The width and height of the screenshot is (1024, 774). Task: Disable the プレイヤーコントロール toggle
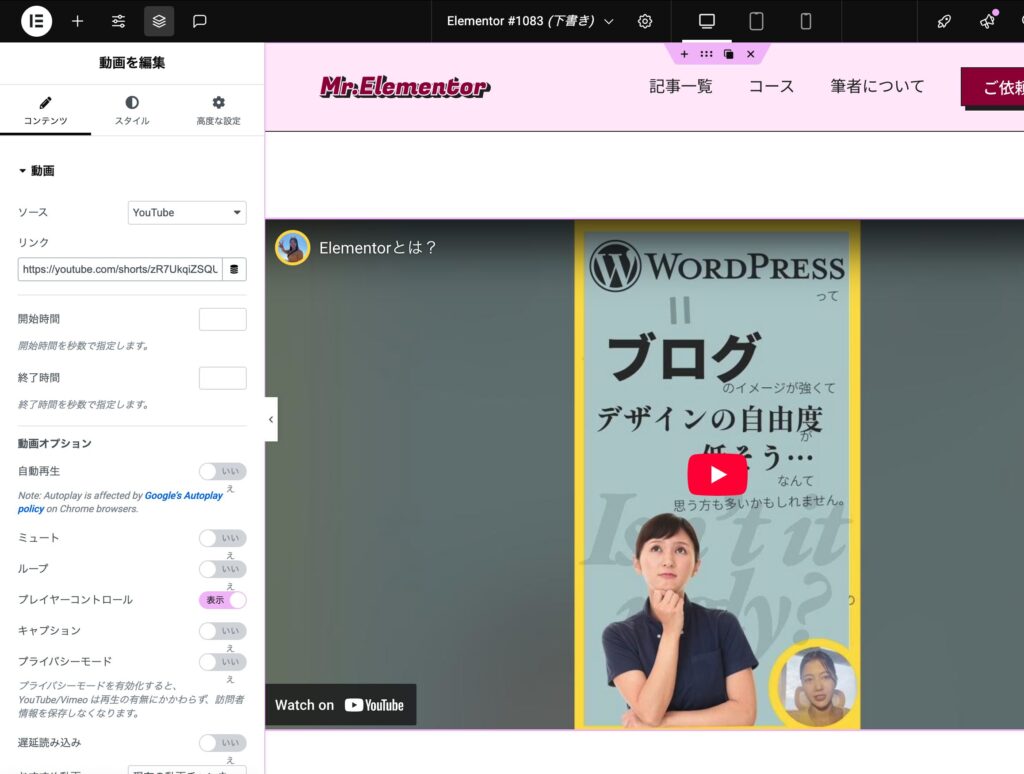click(222, 600)
